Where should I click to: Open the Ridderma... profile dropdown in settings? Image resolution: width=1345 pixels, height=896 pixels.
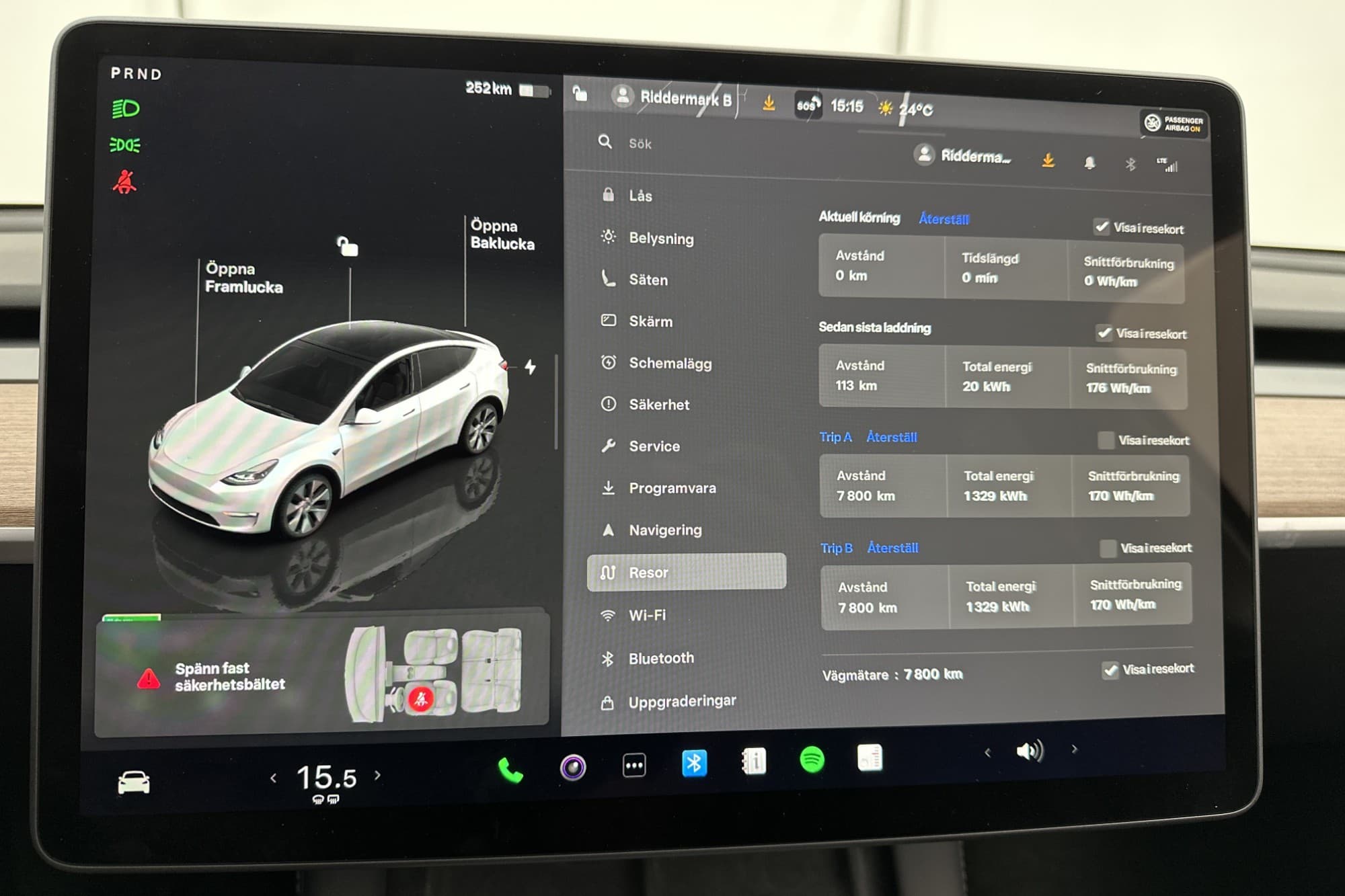[x=962, y=156]
